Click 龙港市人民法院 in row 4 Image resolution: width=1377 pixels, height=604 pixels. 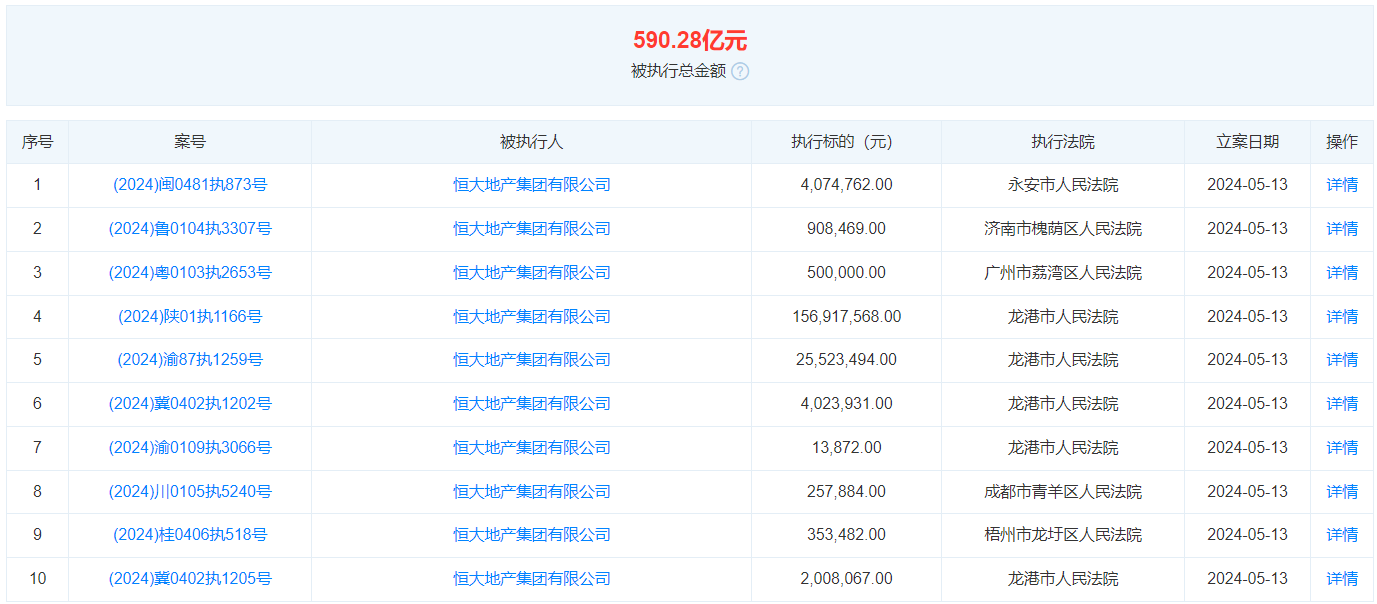tap(1063, 317)
